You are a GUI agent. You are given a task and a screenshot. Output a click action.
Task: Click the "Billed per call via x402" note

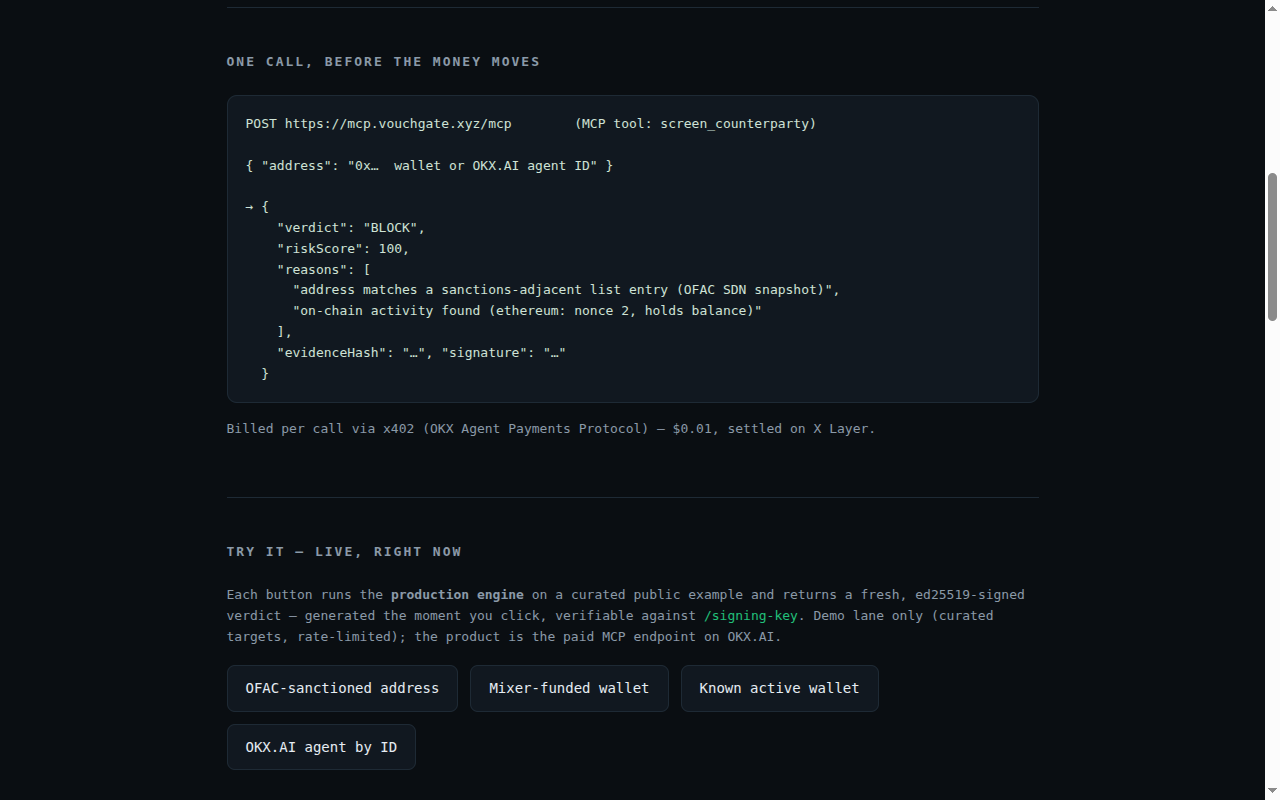coord(551,429)
